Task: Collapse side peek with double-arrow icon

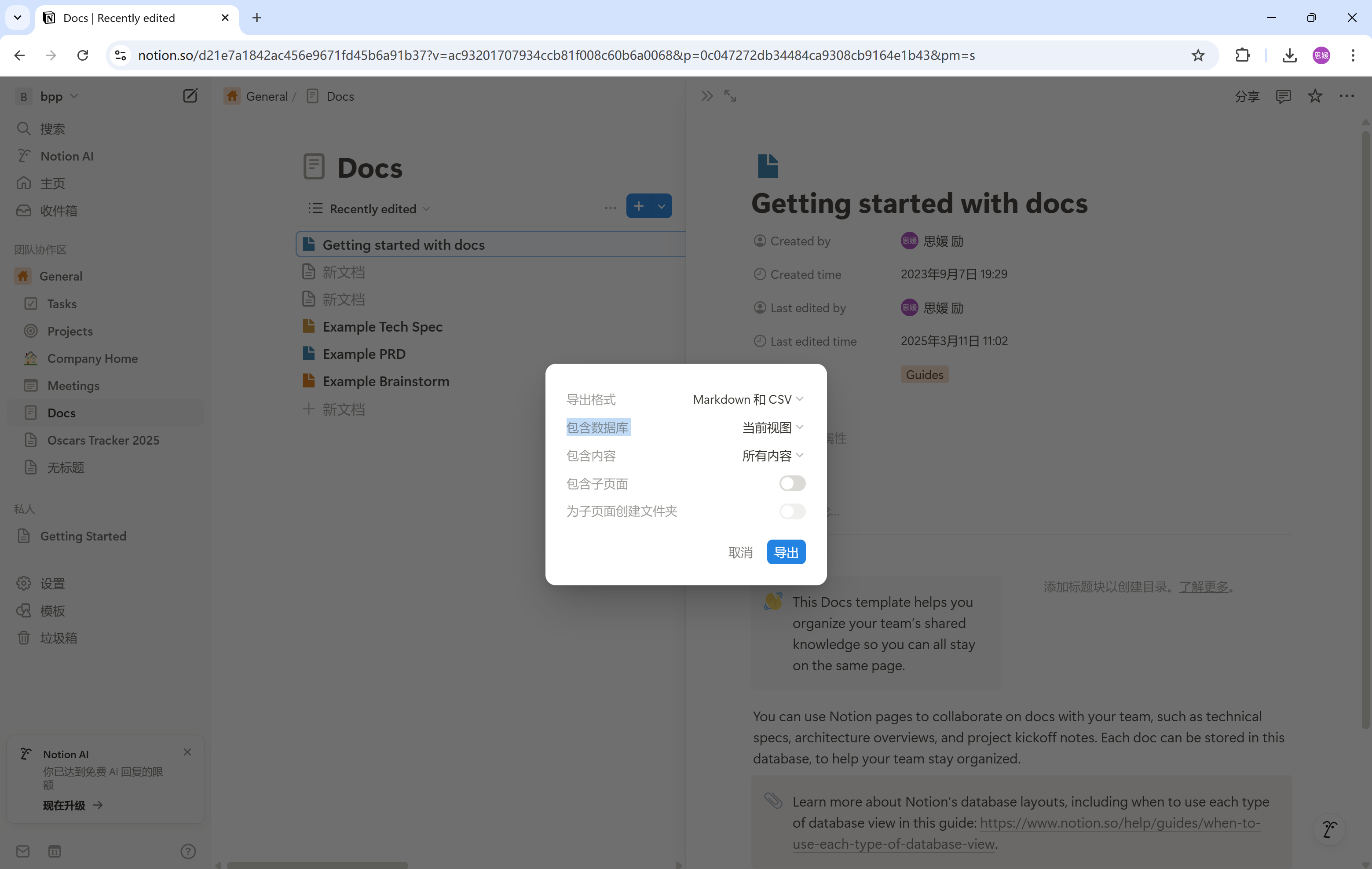Action: click(706, 96)
